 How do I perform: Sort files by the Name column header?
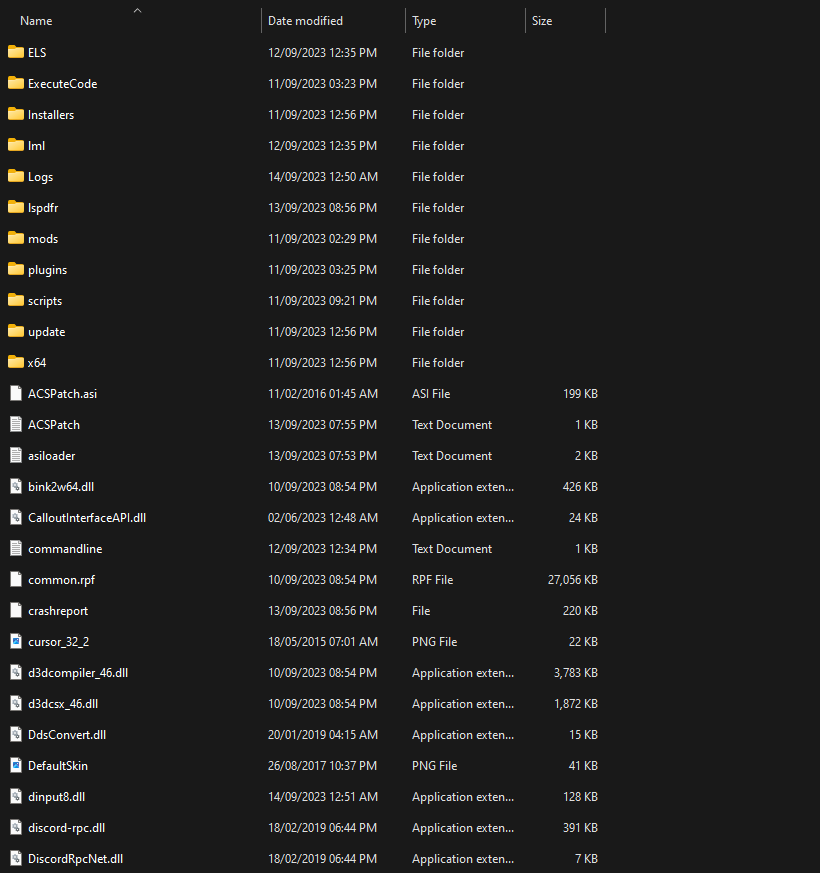36,21
